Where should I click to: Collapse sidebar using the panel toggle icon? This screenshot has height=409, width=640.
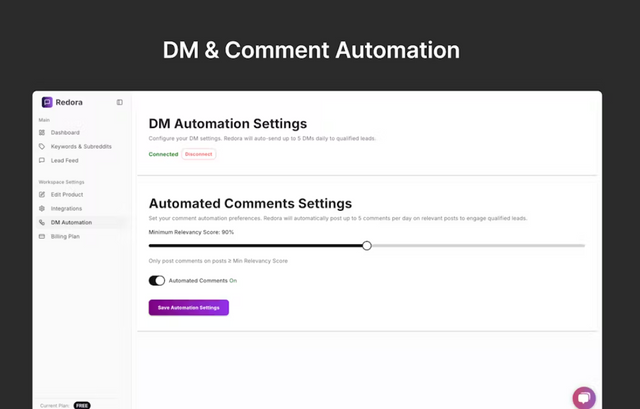120,102
